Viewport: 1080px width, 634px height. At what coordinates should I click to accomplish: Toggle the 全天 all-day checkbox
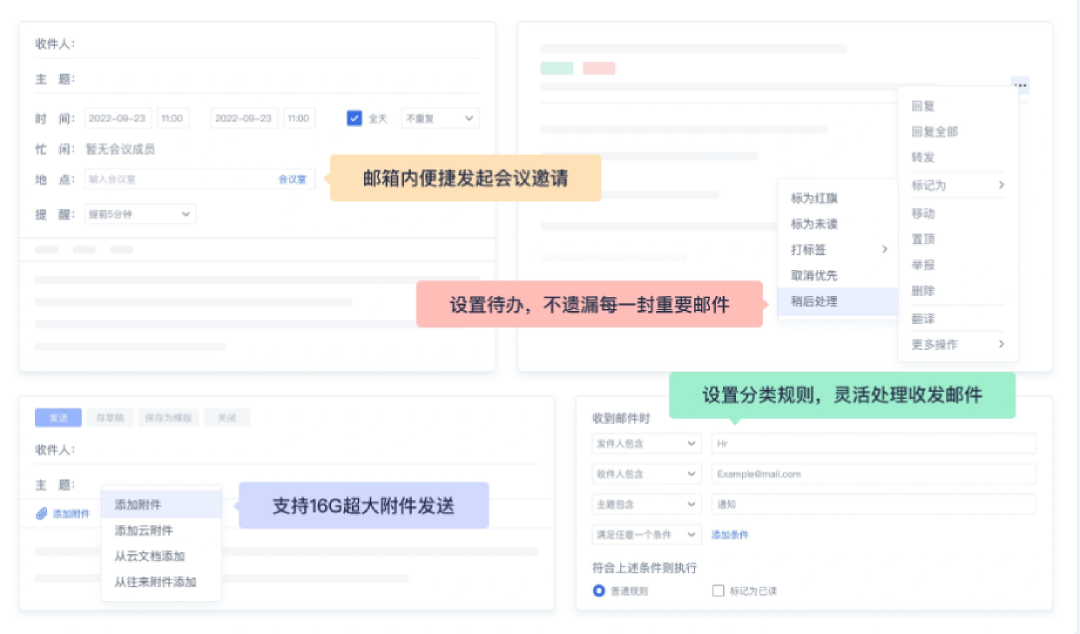click(354, 118)
